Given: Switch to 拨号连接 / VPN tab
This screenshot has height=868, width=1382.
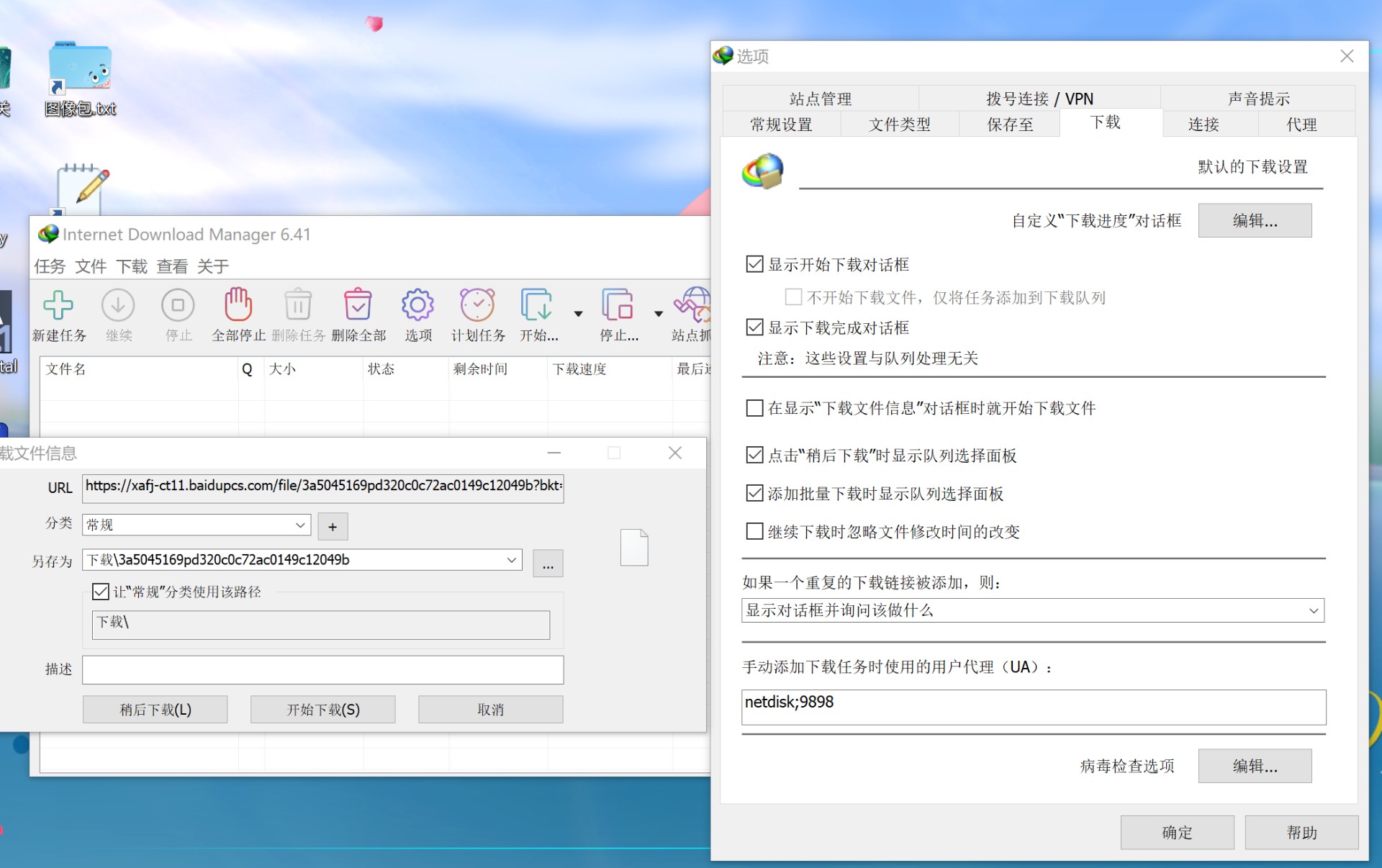Looking at the screenshot, I should (1039, 99).
